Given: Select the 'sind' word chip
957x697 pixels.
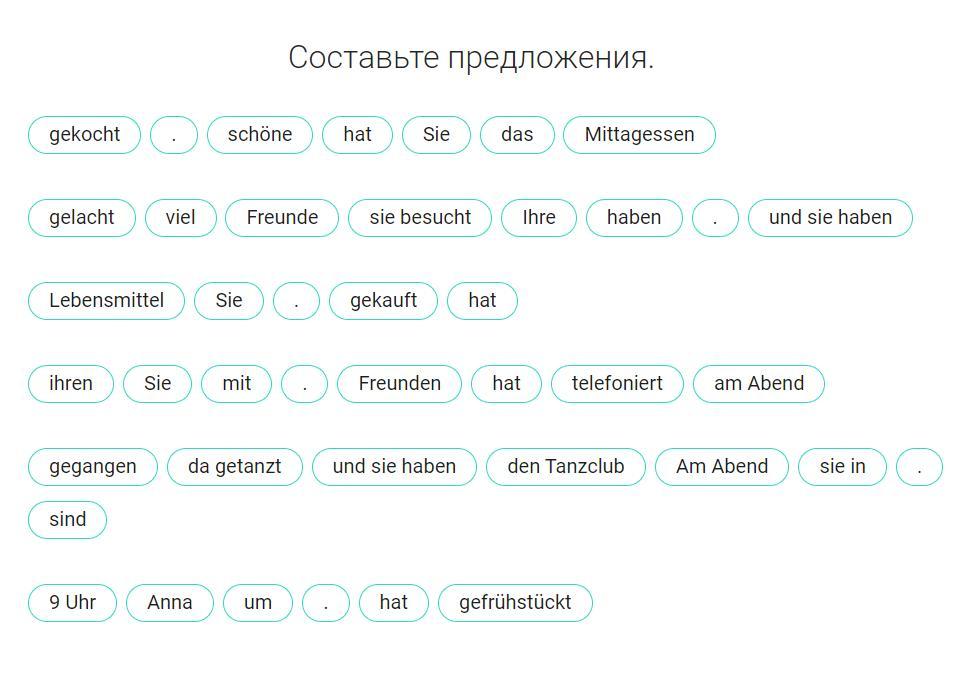Looking at the screenshot, I should 67,520.
